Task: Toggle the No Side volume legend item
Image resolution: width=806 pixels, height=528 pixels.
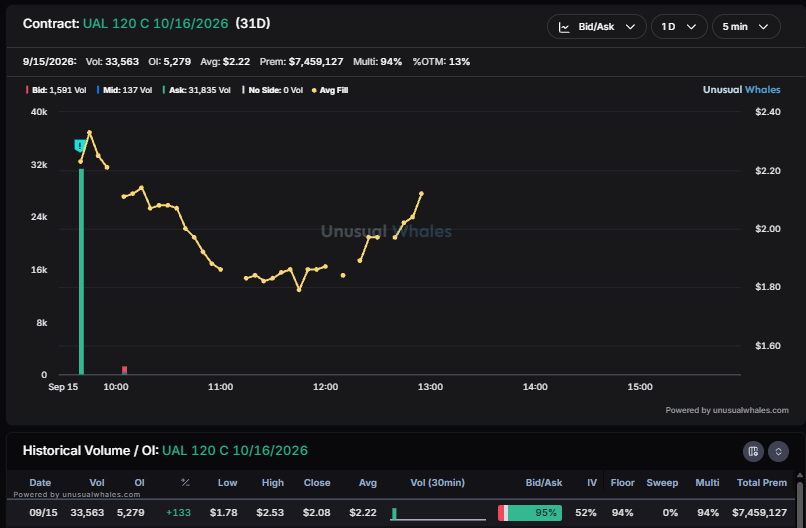Action: click(x=272, y=90)
